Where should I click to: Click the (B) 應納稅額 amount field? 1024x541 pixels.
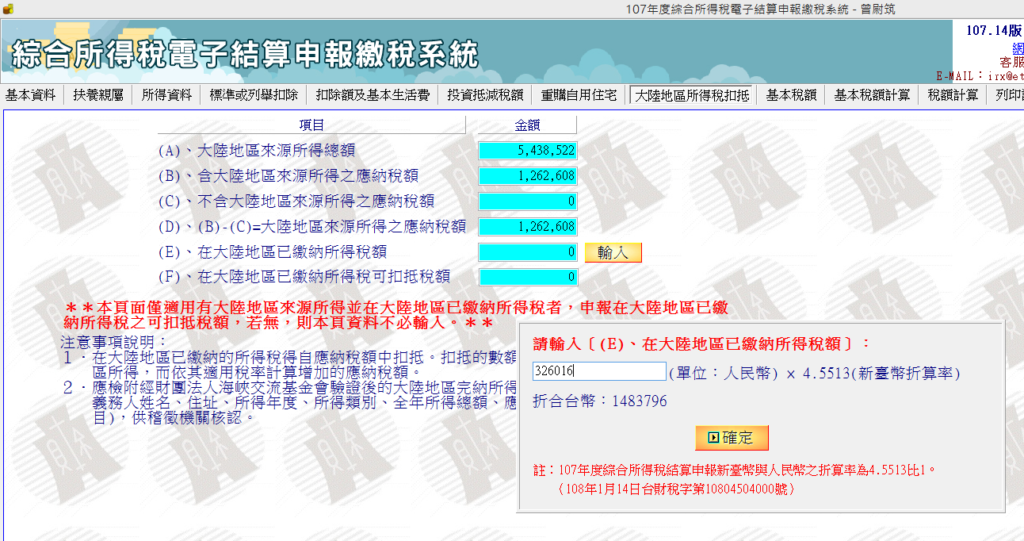[528, 176]
